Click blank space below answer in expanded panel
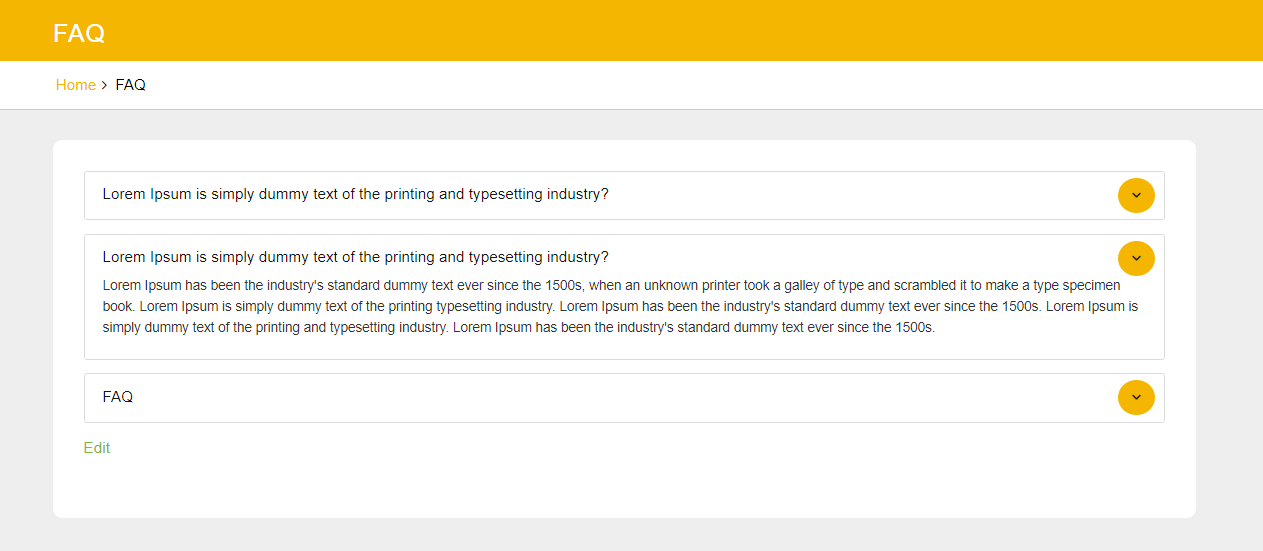The width and height of the screenshot is (1263, 551). [600, 347]
